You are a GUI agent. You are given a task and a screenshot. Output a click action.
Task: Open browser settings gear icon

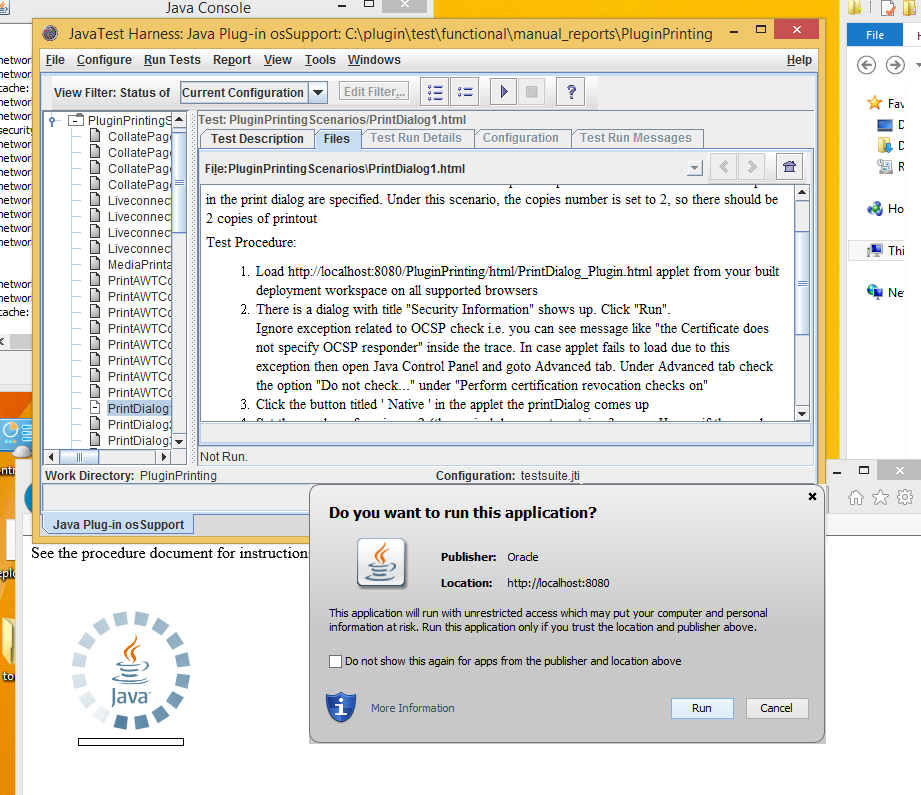tap(905, 498)
